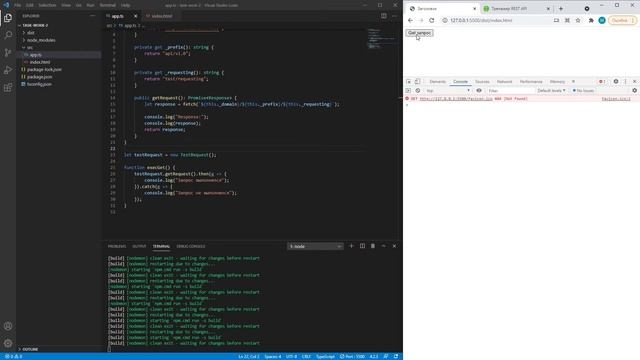Open the DevTools Sources tab
640x360 pixels.
click(x=482, y=82)
